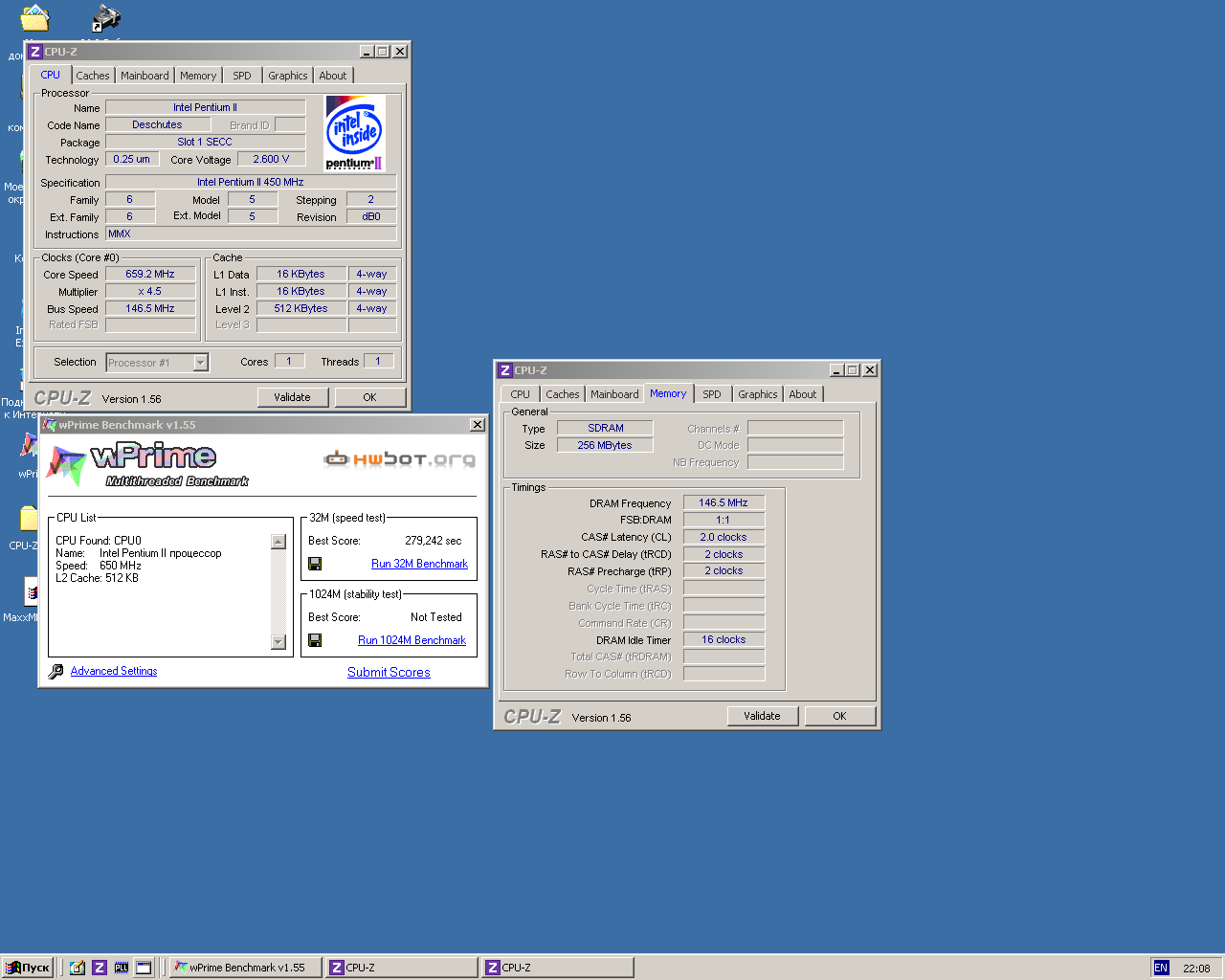Launch the PLL chip icon in Quick Launch
1225x980 pixels.
(122, 968)
